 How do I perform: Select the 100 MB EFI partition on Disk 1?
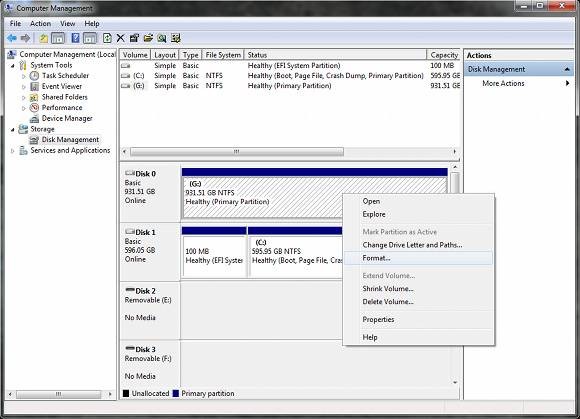(214, 252)
